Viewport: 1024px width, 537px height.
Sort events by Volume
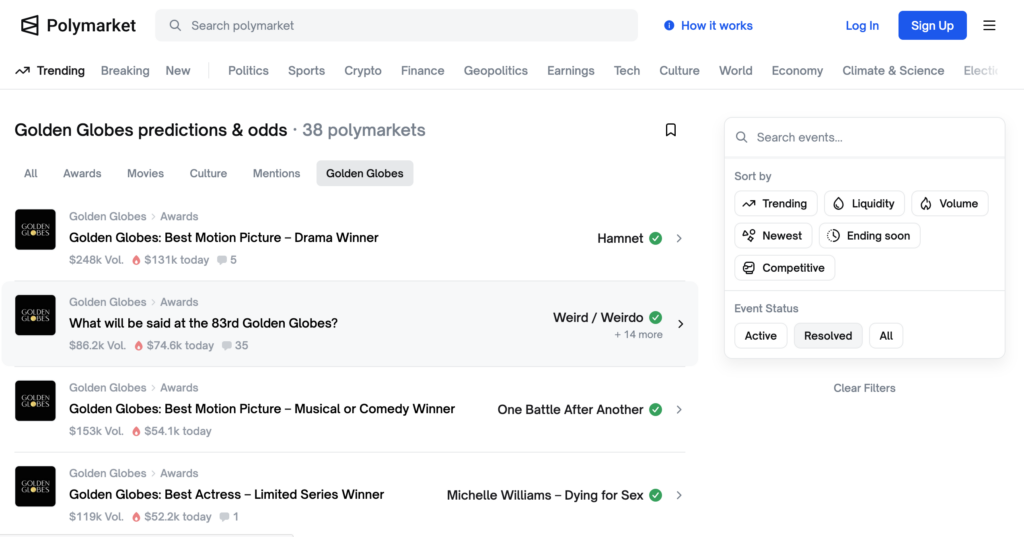[x=949, y=204]
